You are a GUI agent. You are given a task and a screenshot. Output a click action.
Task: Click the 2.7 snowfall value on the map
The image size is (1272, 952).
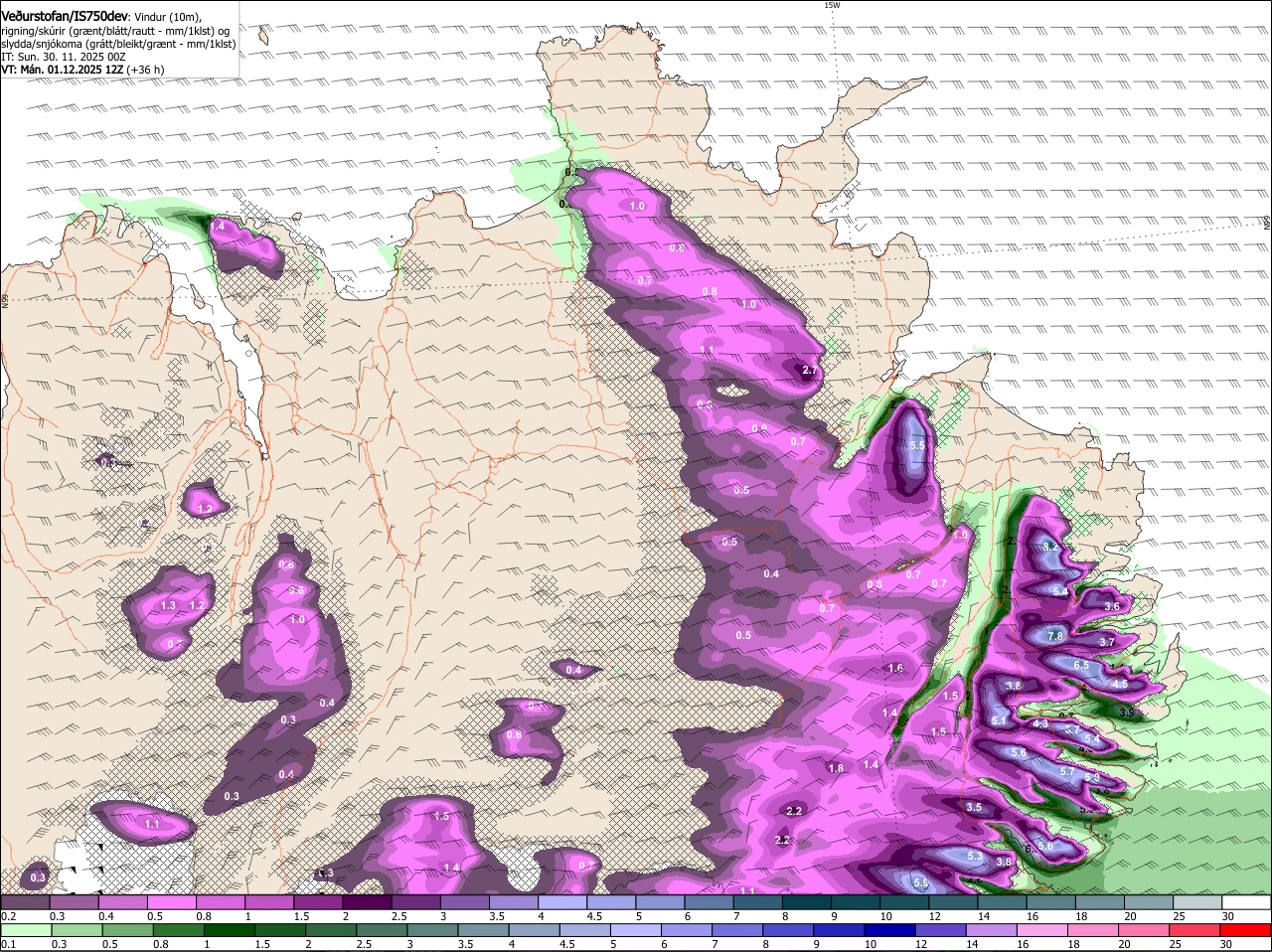809,371
